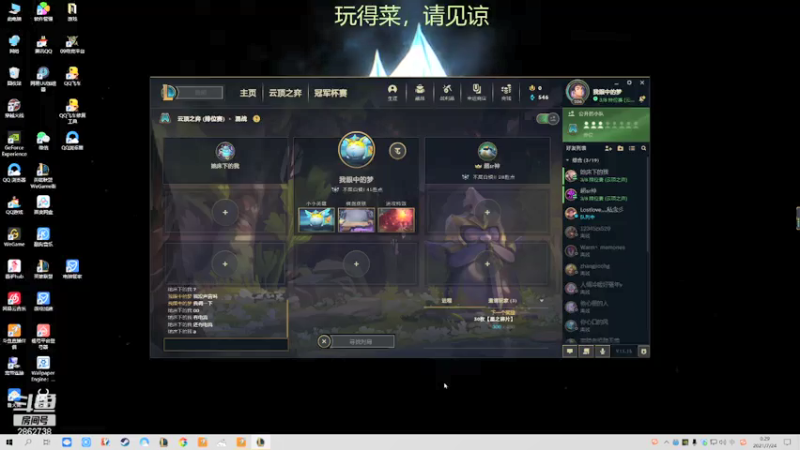Viewport: 800px width, 450px height.
Task: Open the profile (生涯) icon
Action: point(392,92)
